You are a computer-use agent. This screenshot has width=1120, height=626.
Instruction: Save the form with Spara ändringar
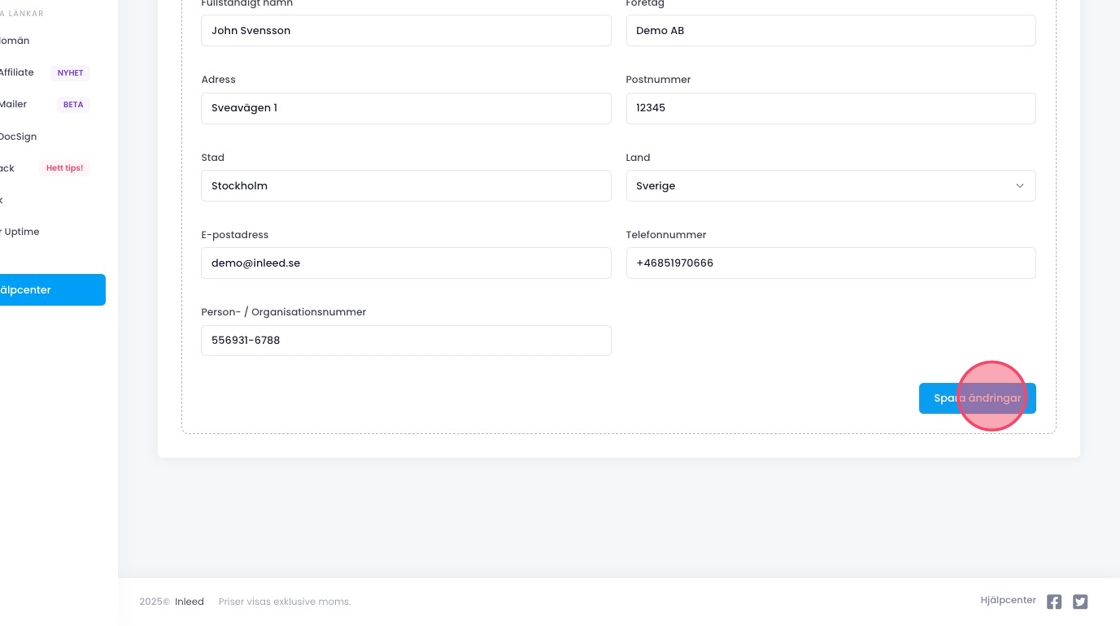[976, 398]
